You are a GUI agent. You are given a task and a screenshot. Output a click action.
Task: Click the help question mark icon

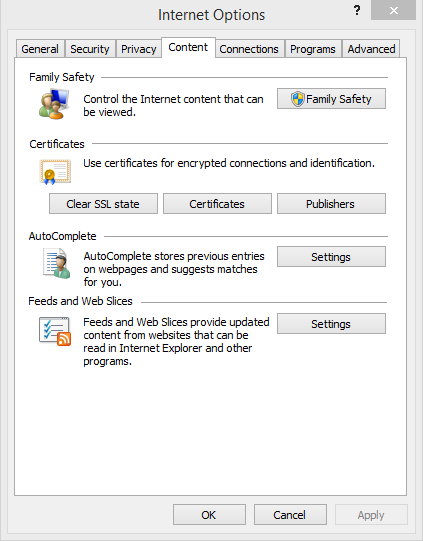[x=357, y=10]
